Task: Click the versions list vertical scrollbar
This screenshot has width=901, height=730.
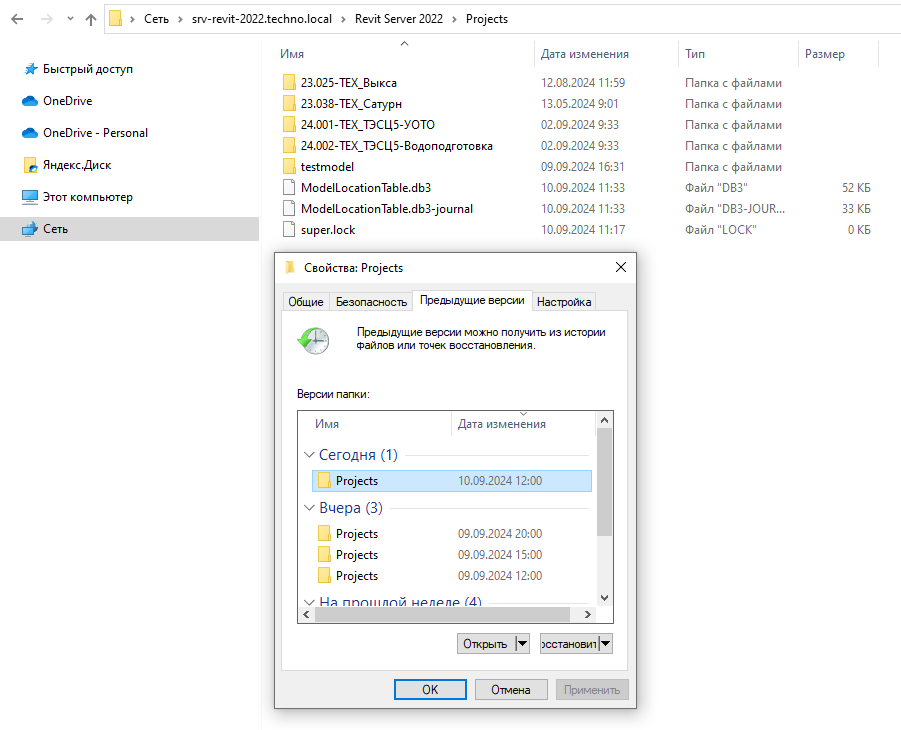Action: click(603, 480)
